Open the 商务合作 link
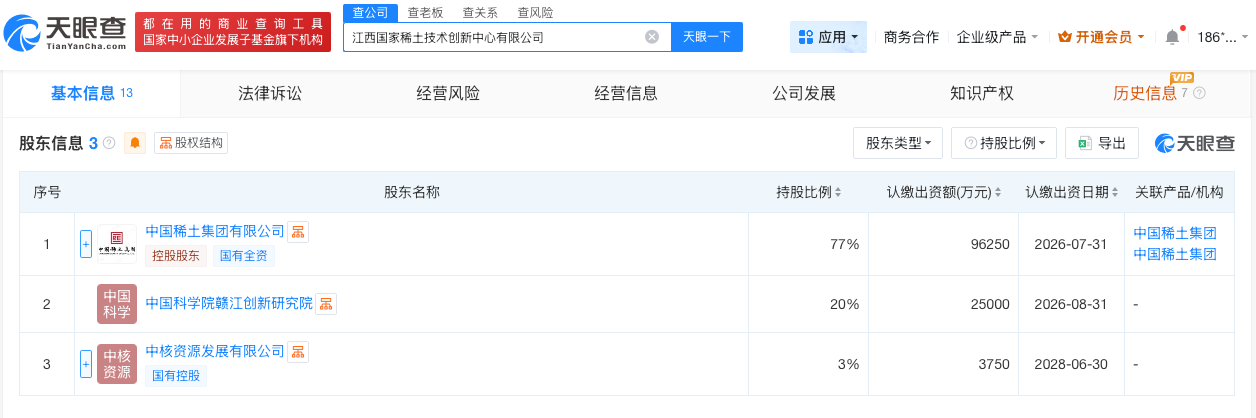This screenshot has width=1256, height=418. (911, 37)
